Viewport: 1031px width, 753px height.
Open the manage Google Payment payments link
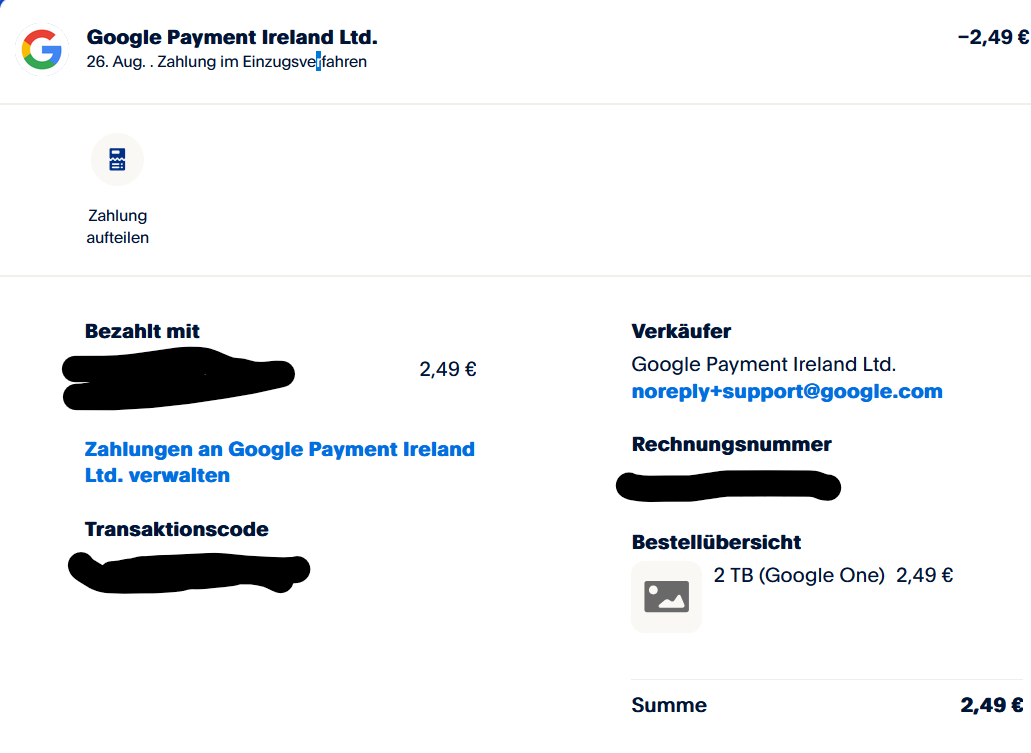click(279, 462)
